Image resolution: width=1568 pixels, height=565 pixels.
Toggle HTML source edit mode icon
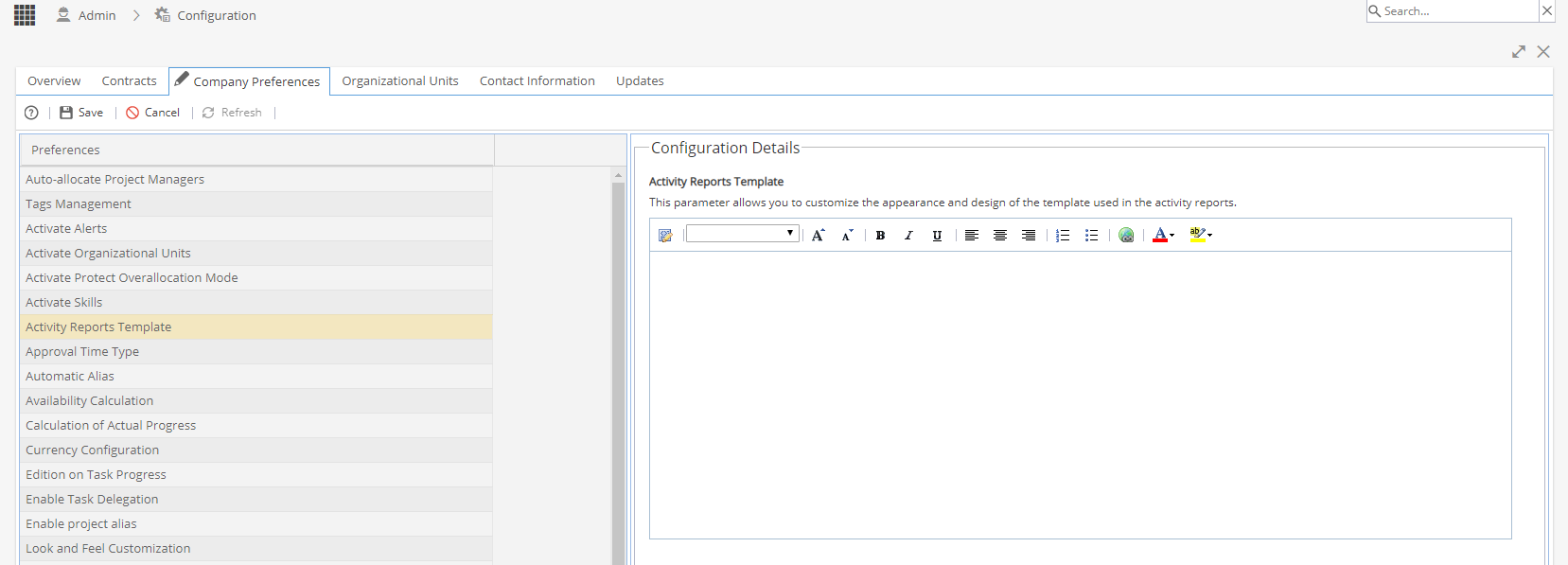pos(665,235)
